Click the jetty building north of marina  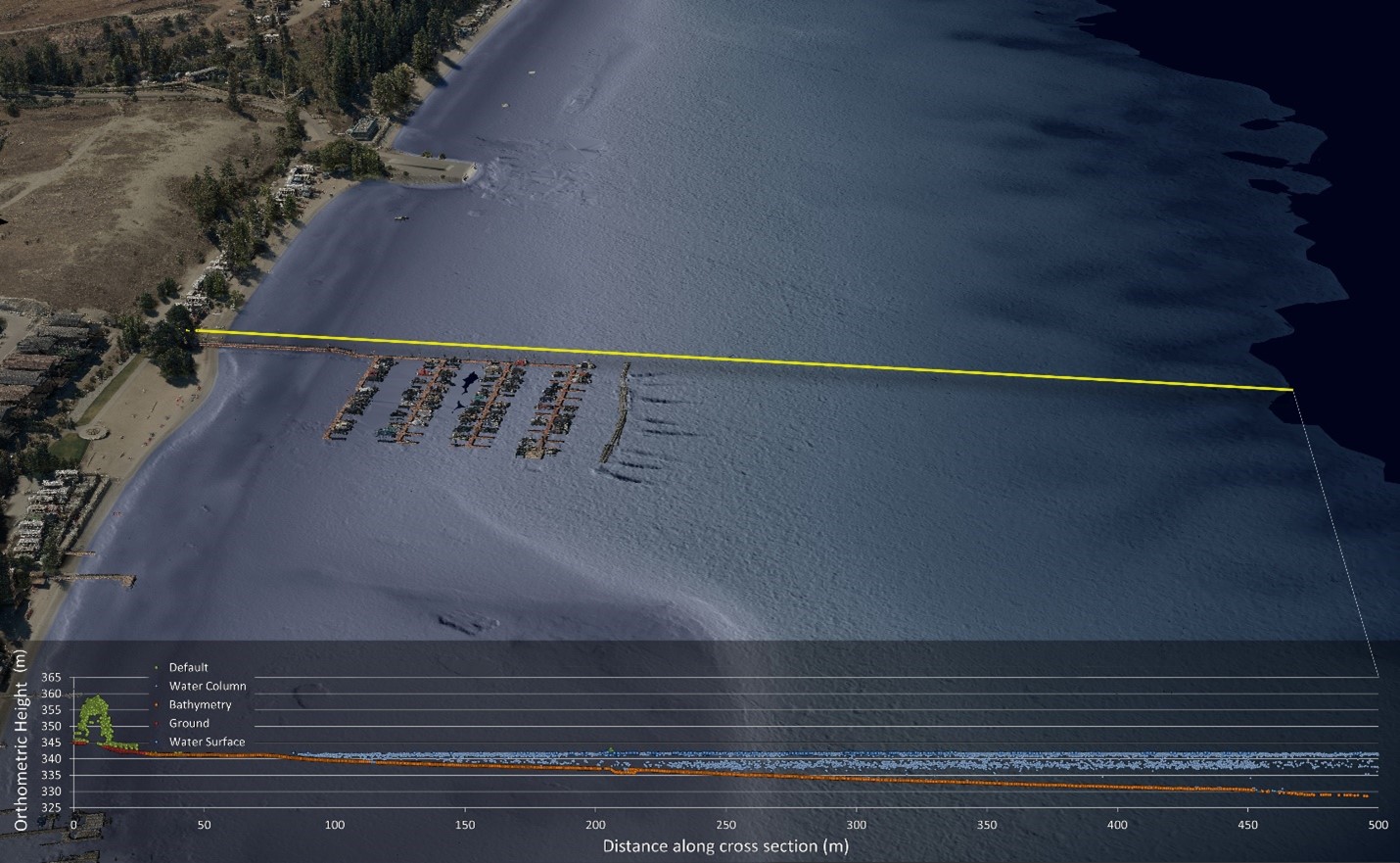point(363,128)
